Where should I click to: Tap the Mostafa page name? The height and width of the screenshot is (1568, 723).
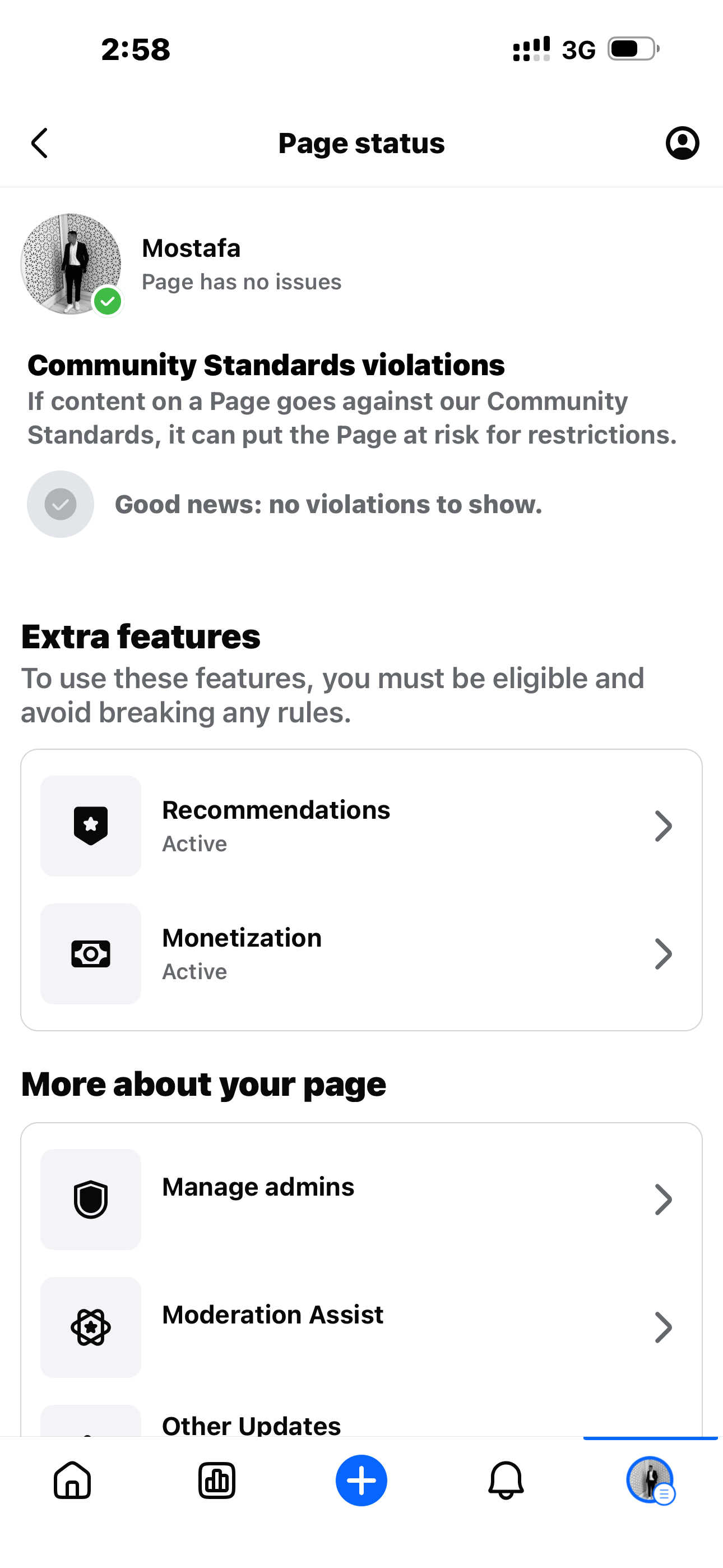coord(191,248)
